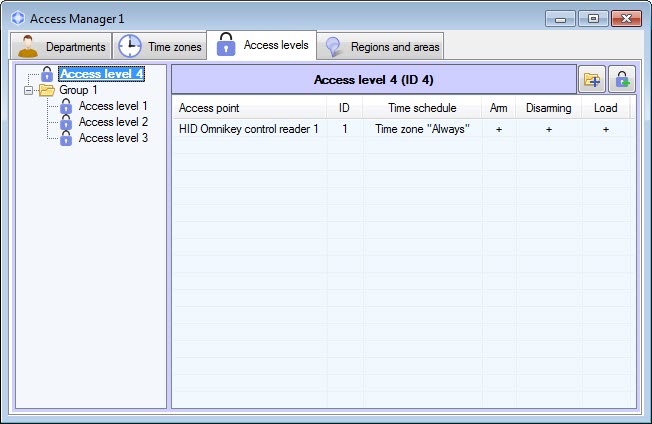Click the Load column header
The image size is (652, 424).
coord(605,108)
